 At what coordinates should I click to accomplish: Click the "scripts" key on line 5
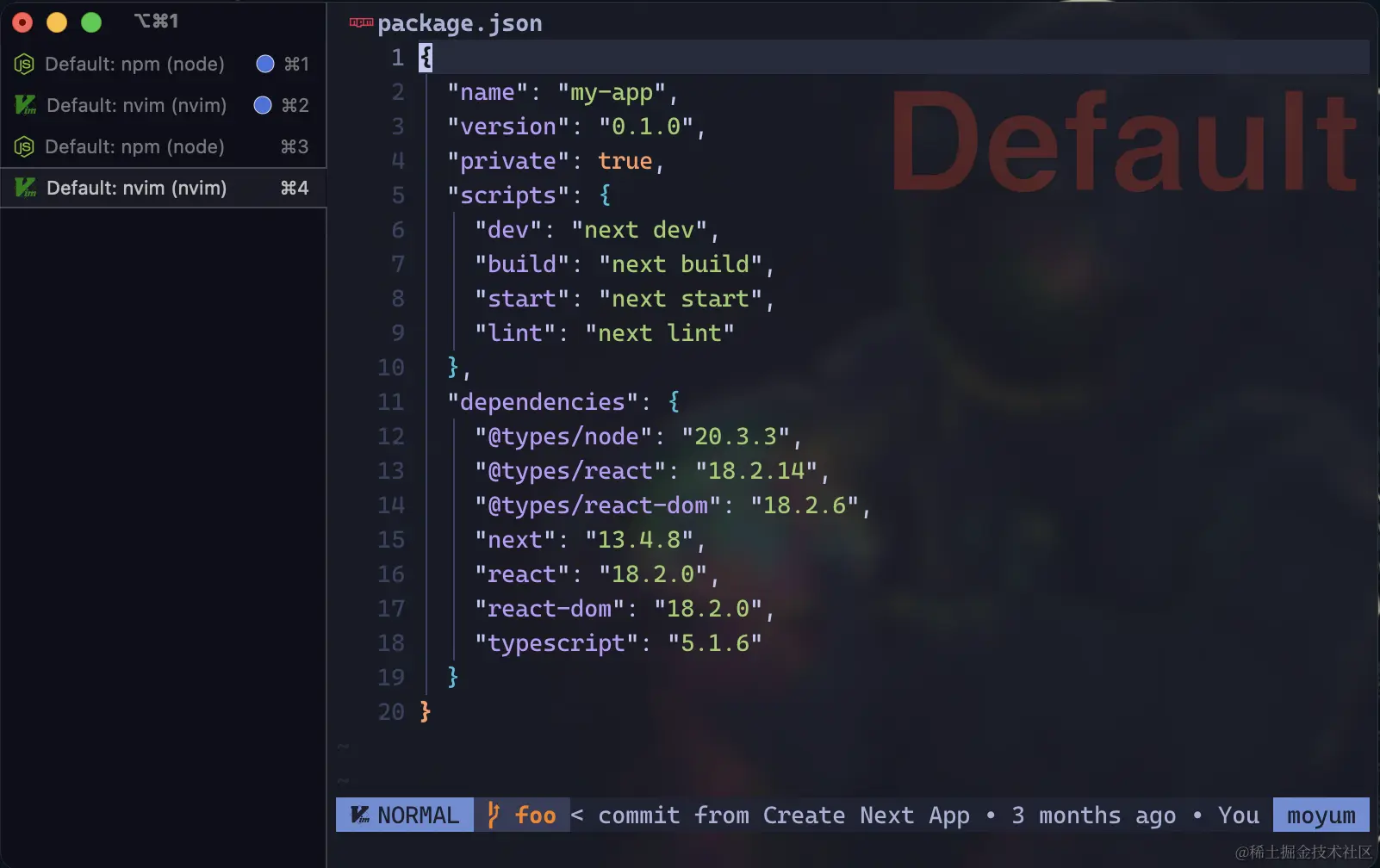tap(508, 195)
